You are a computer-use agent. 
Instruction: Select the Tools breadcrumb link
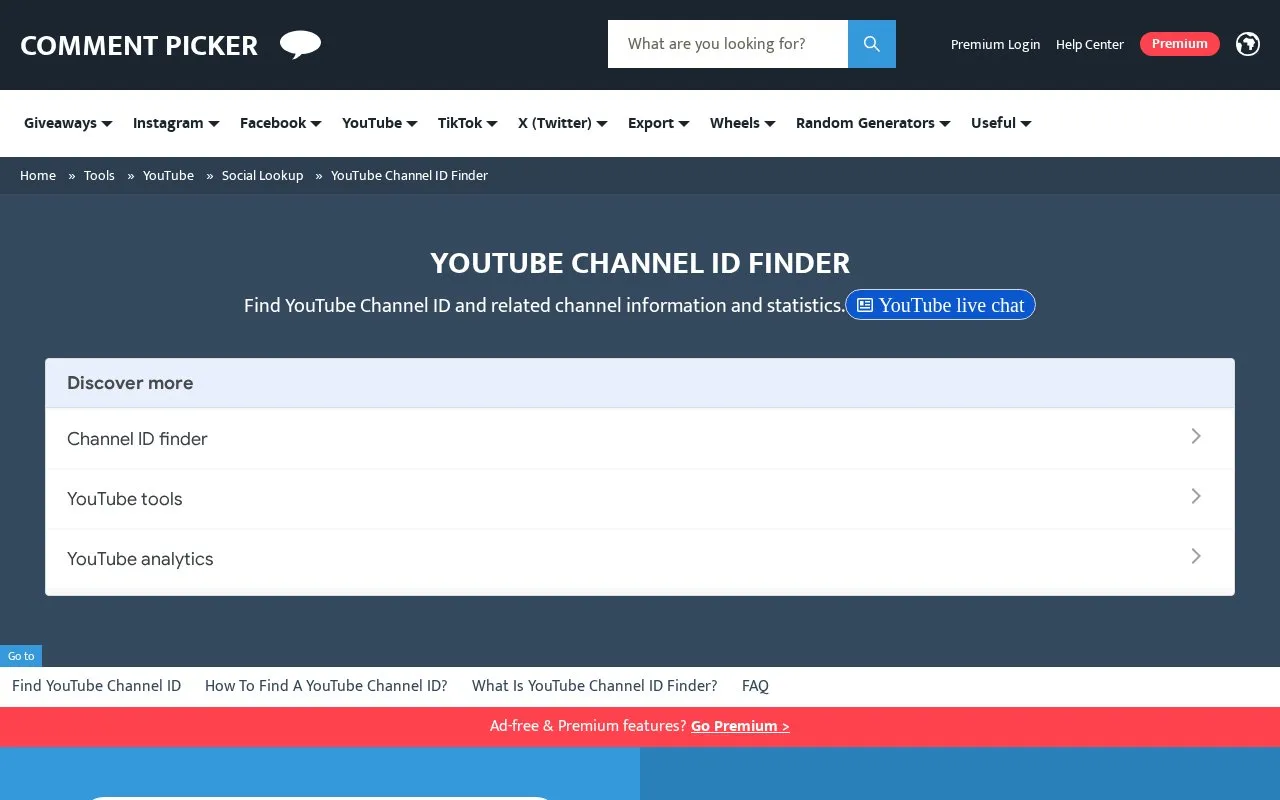tap(99, 175)
